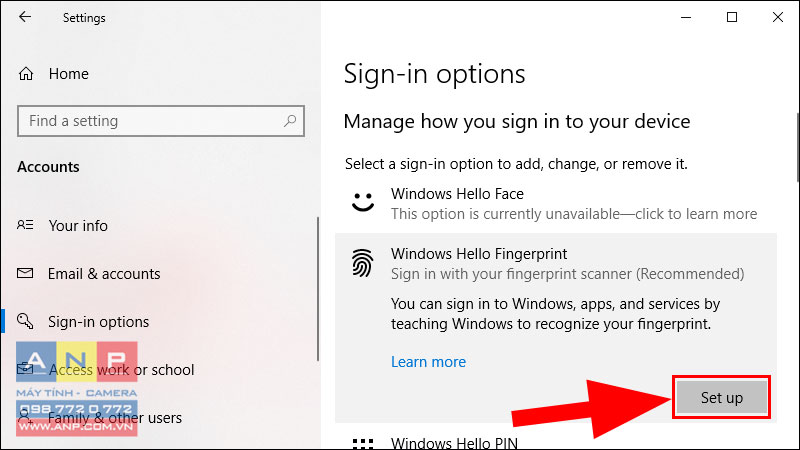
Task: Click the Email & accounts envelope icon
Action: (25, 273)
